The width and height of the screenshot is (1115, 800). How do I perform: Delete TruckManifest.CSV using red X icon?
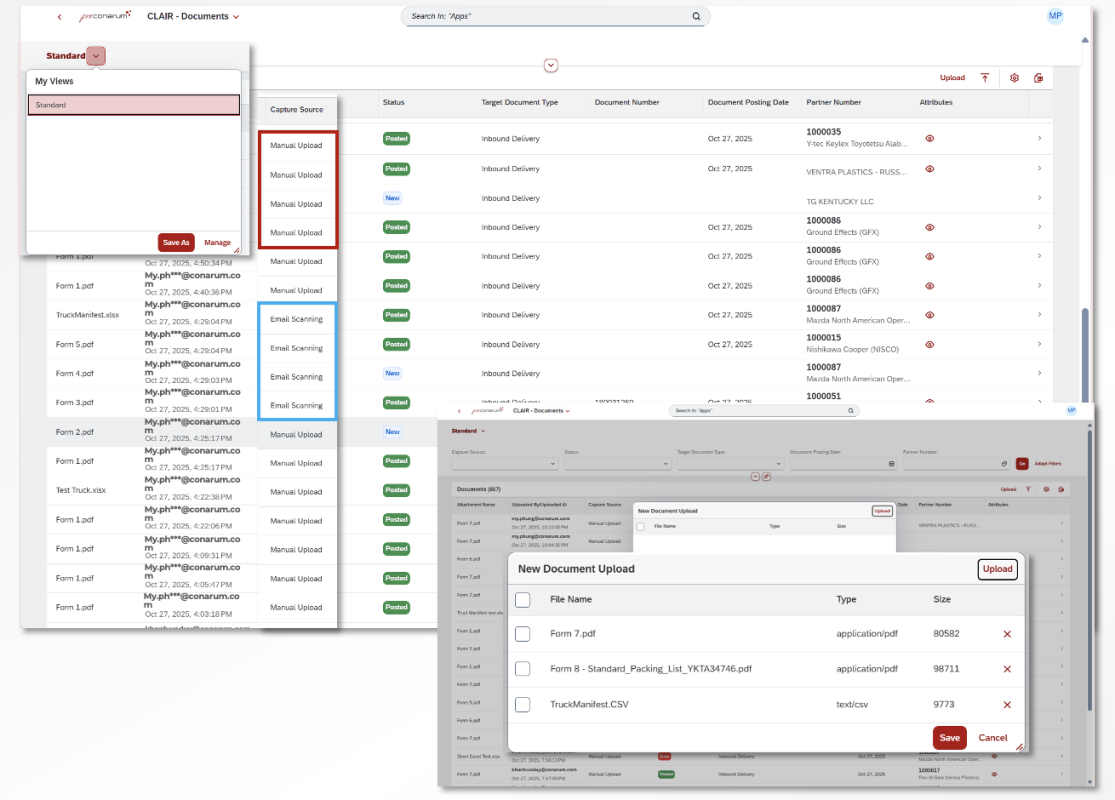click(x=1007, y=705)
